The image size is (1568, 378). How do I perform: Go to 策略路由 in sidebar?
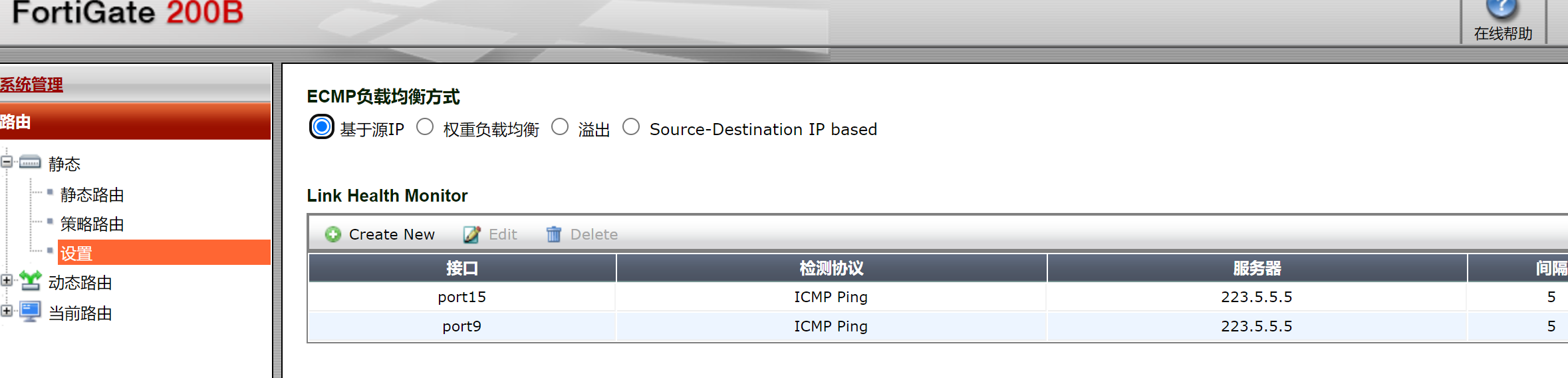click(92, 224)
